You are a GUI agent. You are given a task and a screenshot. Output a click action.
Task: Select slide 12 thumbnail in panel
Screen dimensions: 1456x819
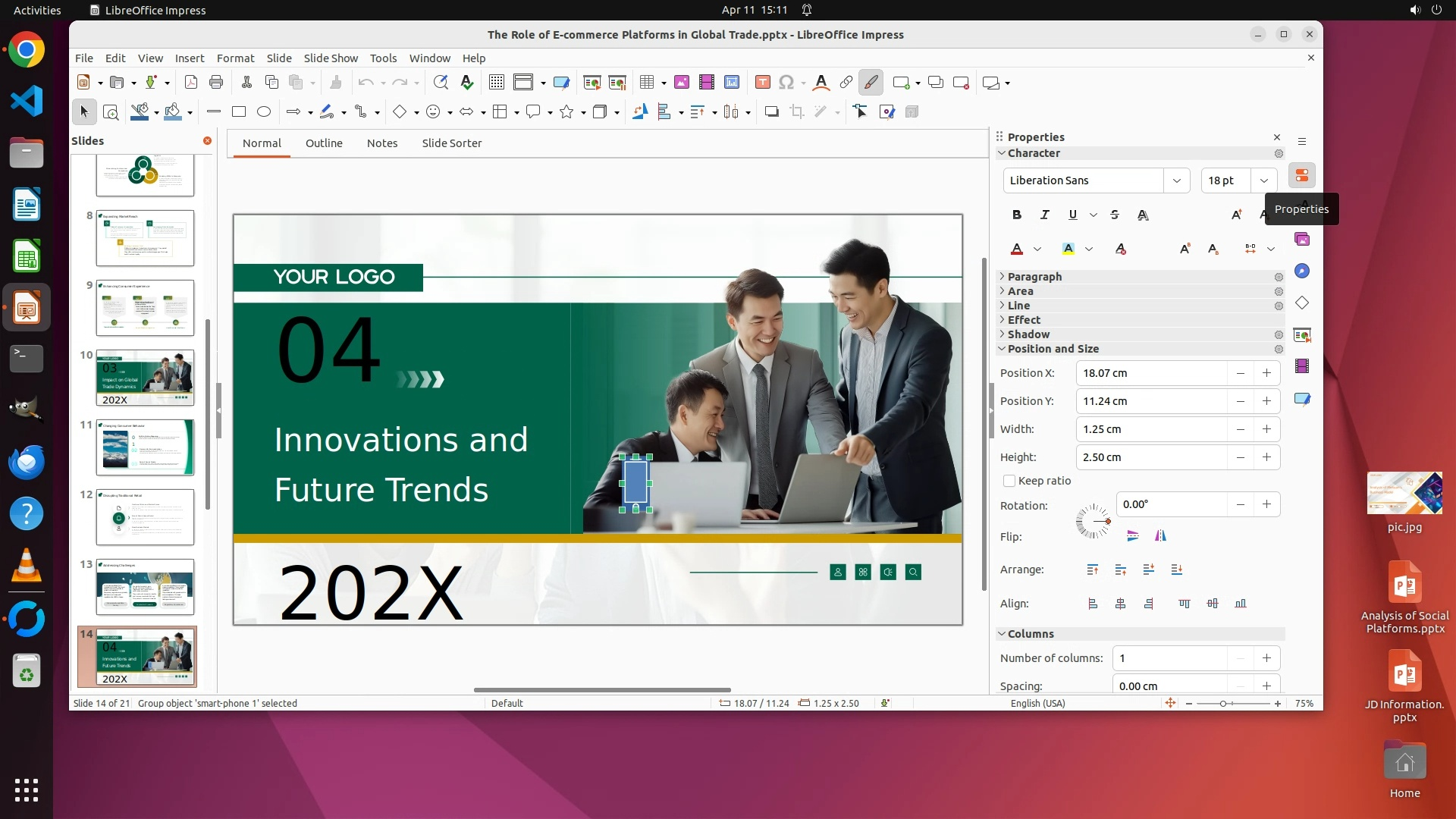pos(145,517)
